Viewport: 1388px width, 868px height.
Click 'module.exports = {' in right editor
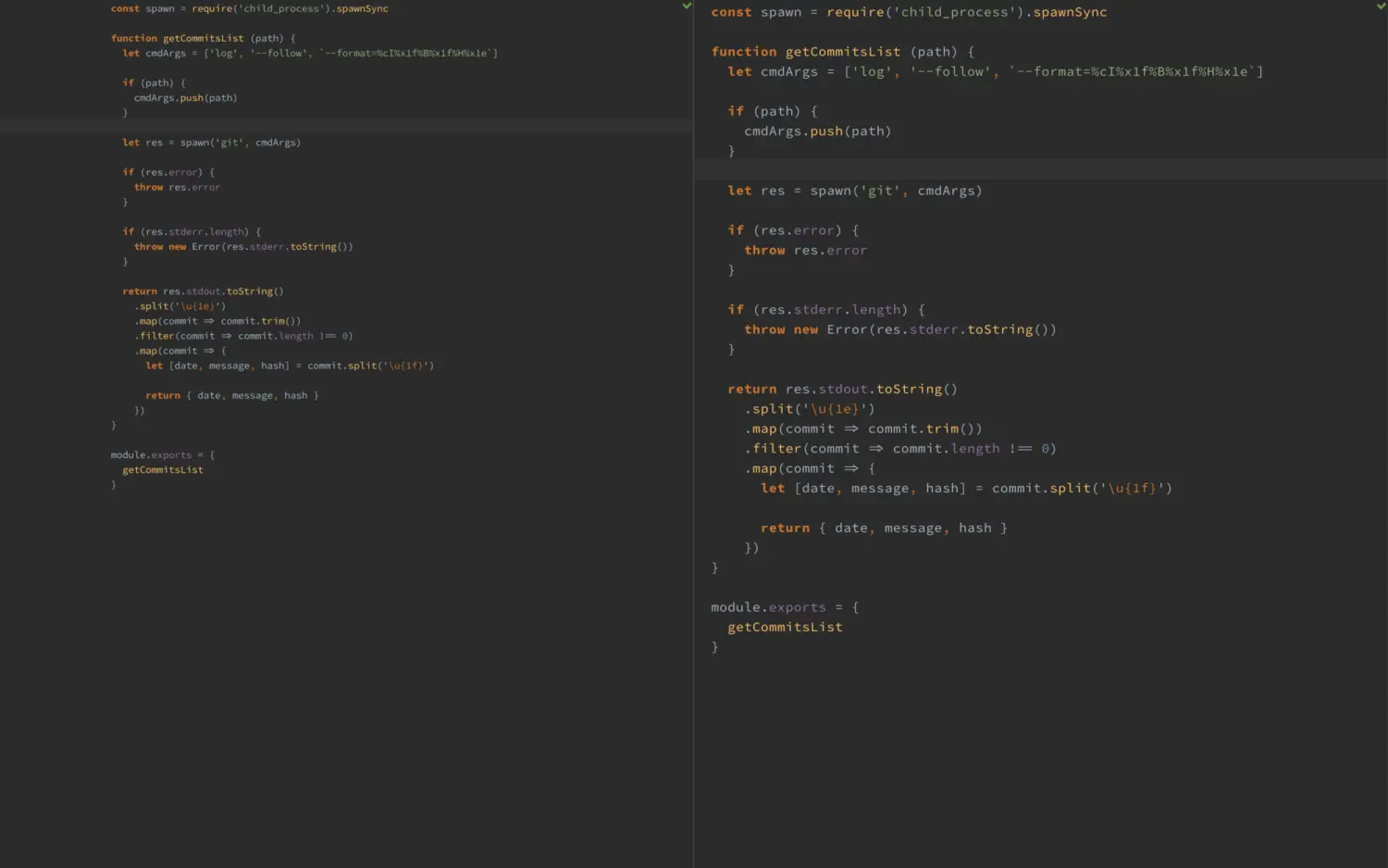pos(785,607)
